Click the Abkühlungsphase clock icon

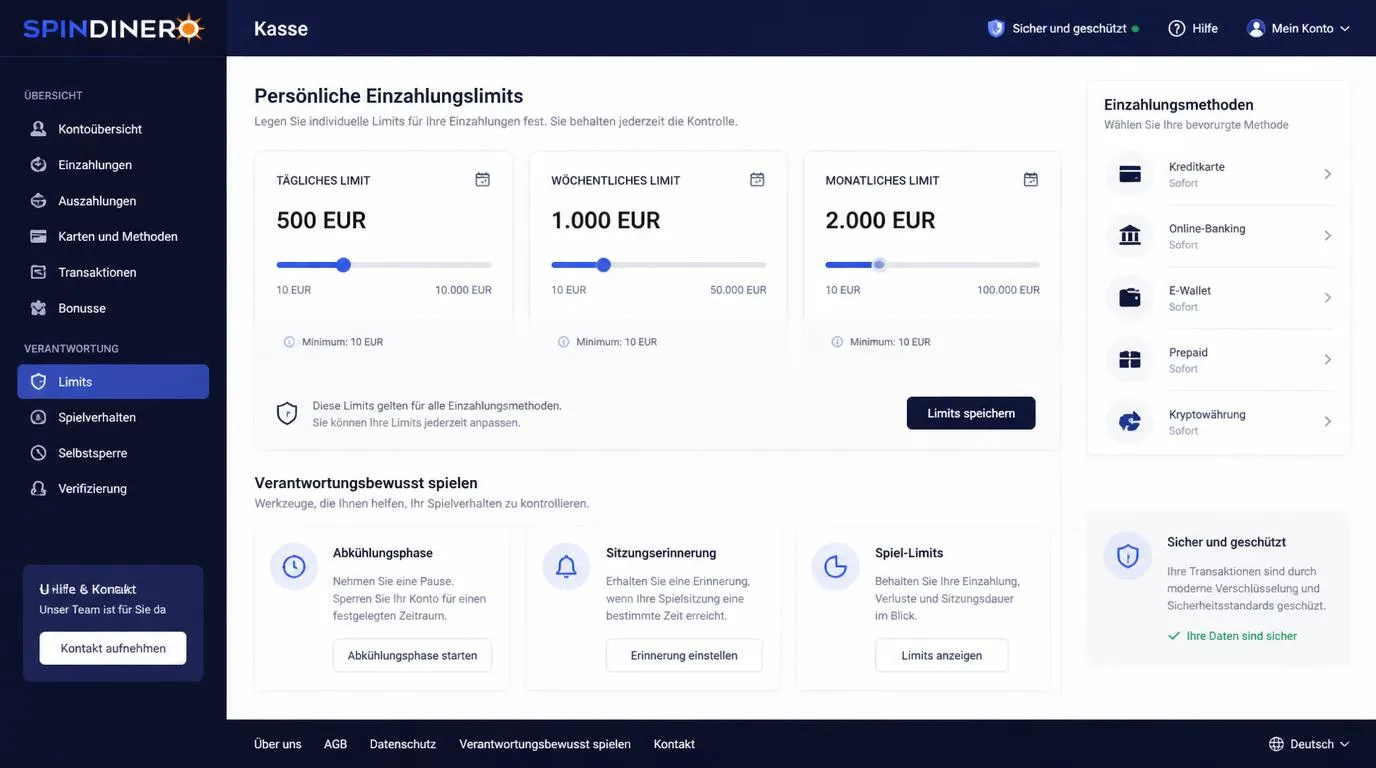coord(294,567)
